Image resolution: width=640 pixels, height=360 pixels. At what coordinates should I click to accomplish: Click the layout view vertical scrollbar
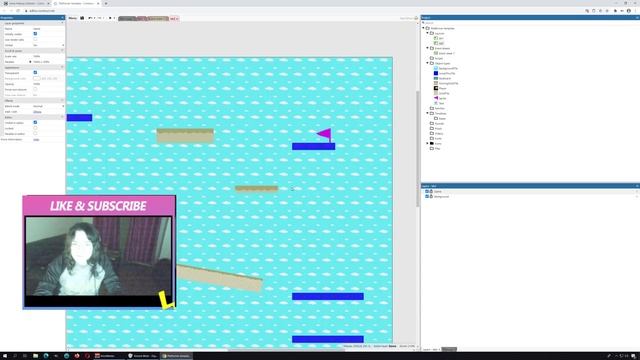click(417, 149)
